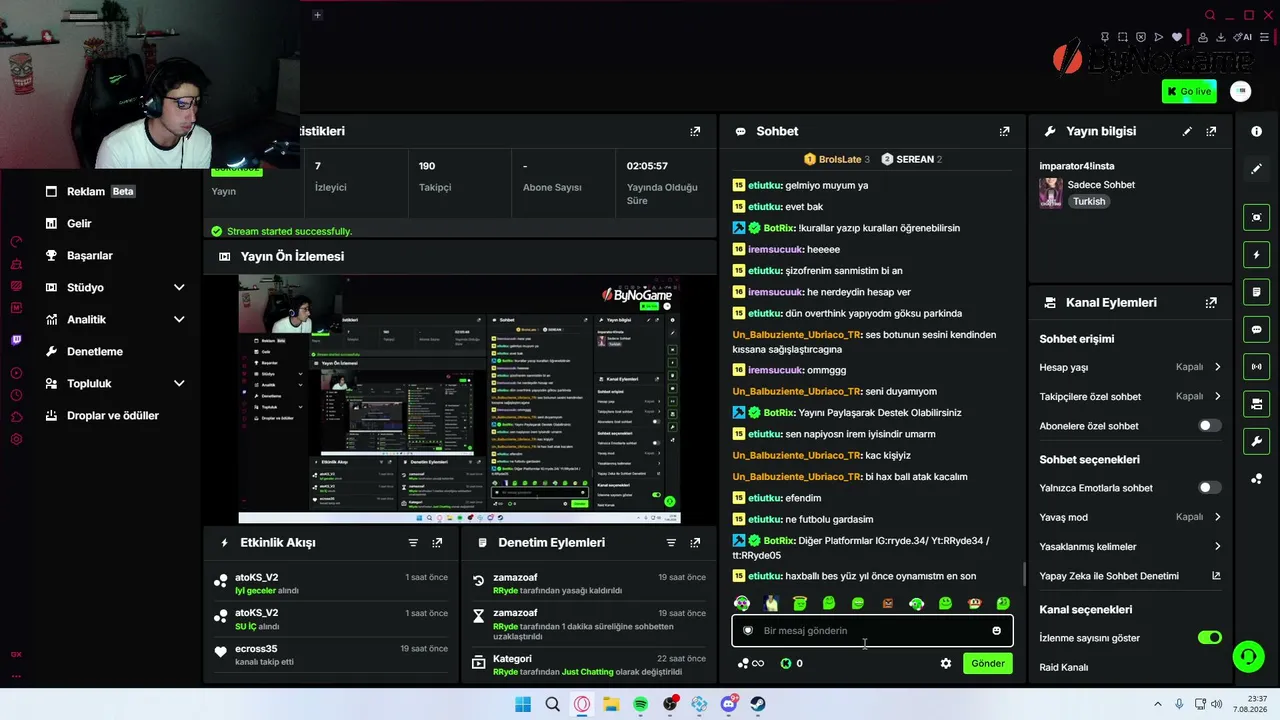Expand the Analitik menu section

pyautogui.click(x=116, y=319)
